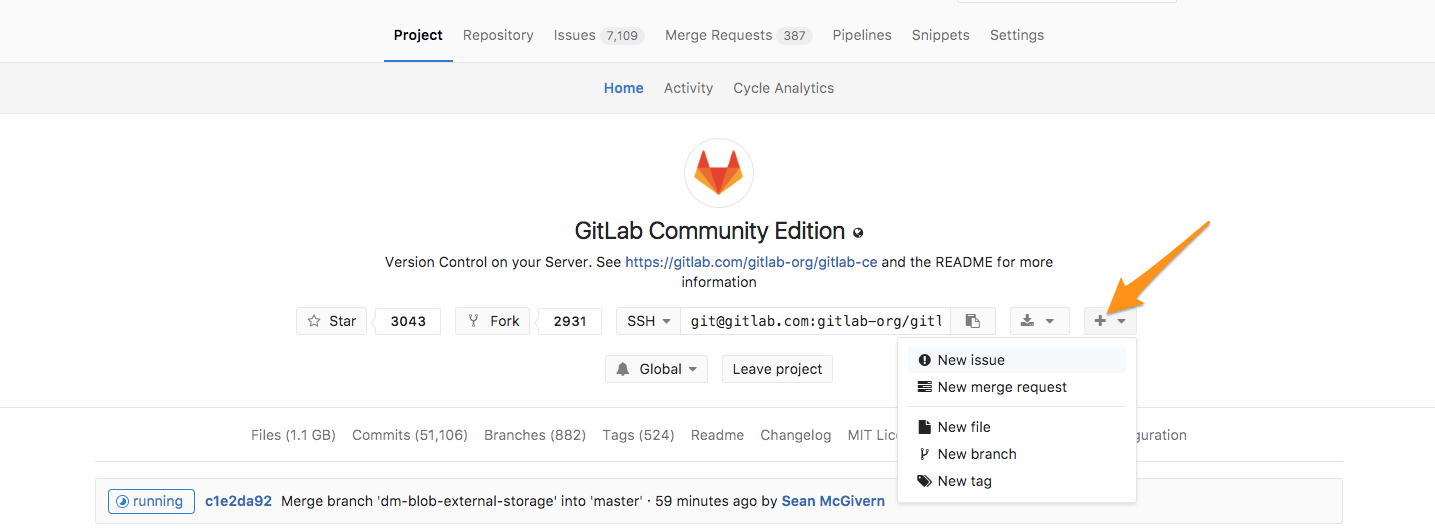The image size is (1435, 531).
Task: Go to the Pipelines tab
Action: pyautogui.click(x=862, y=35)
